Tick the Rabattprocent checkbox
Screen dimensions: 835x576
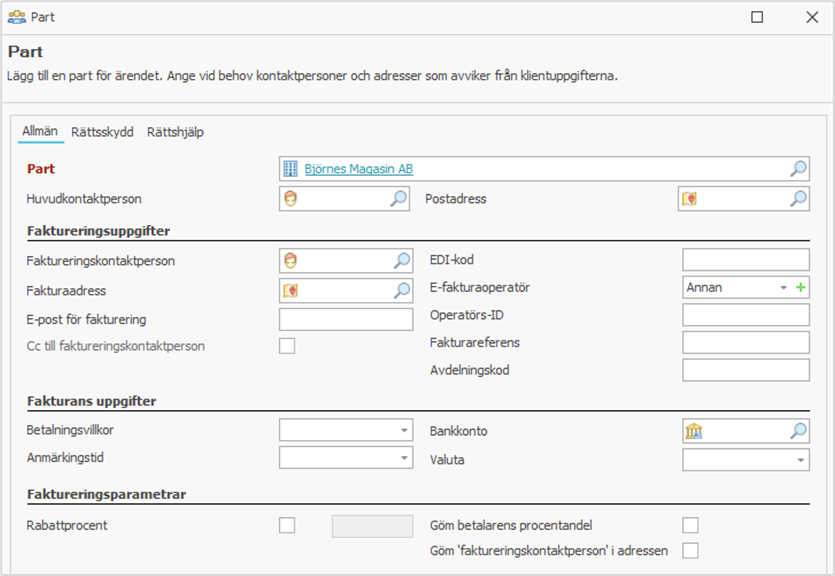(x=287, y=525)
